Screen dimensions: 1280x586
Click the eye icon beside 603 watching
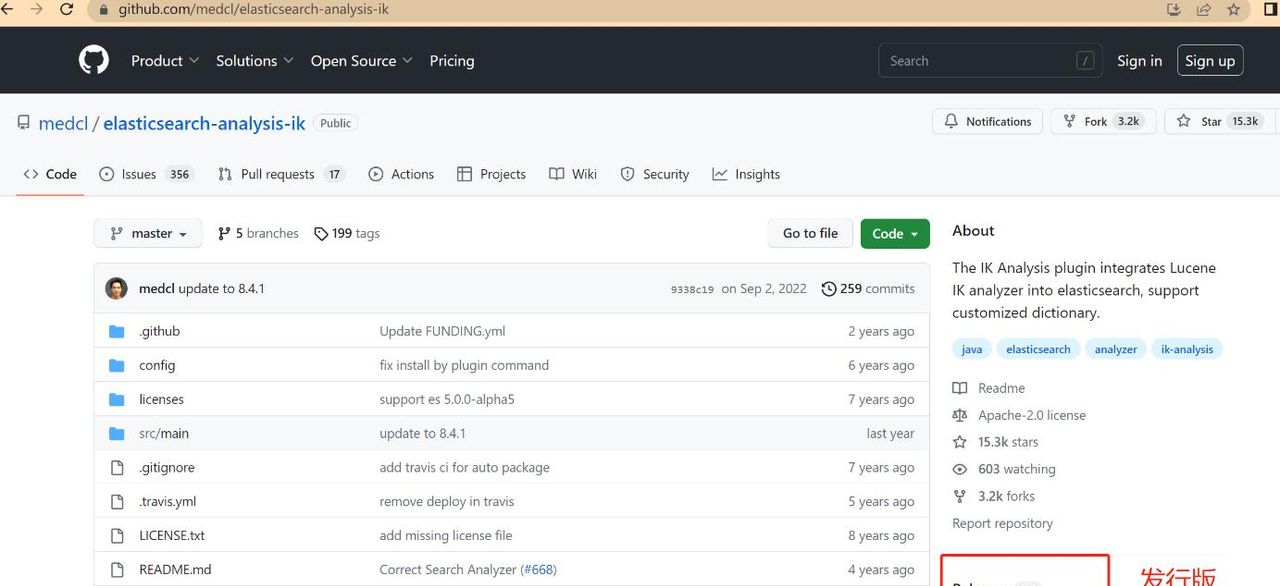click(960, 468)
